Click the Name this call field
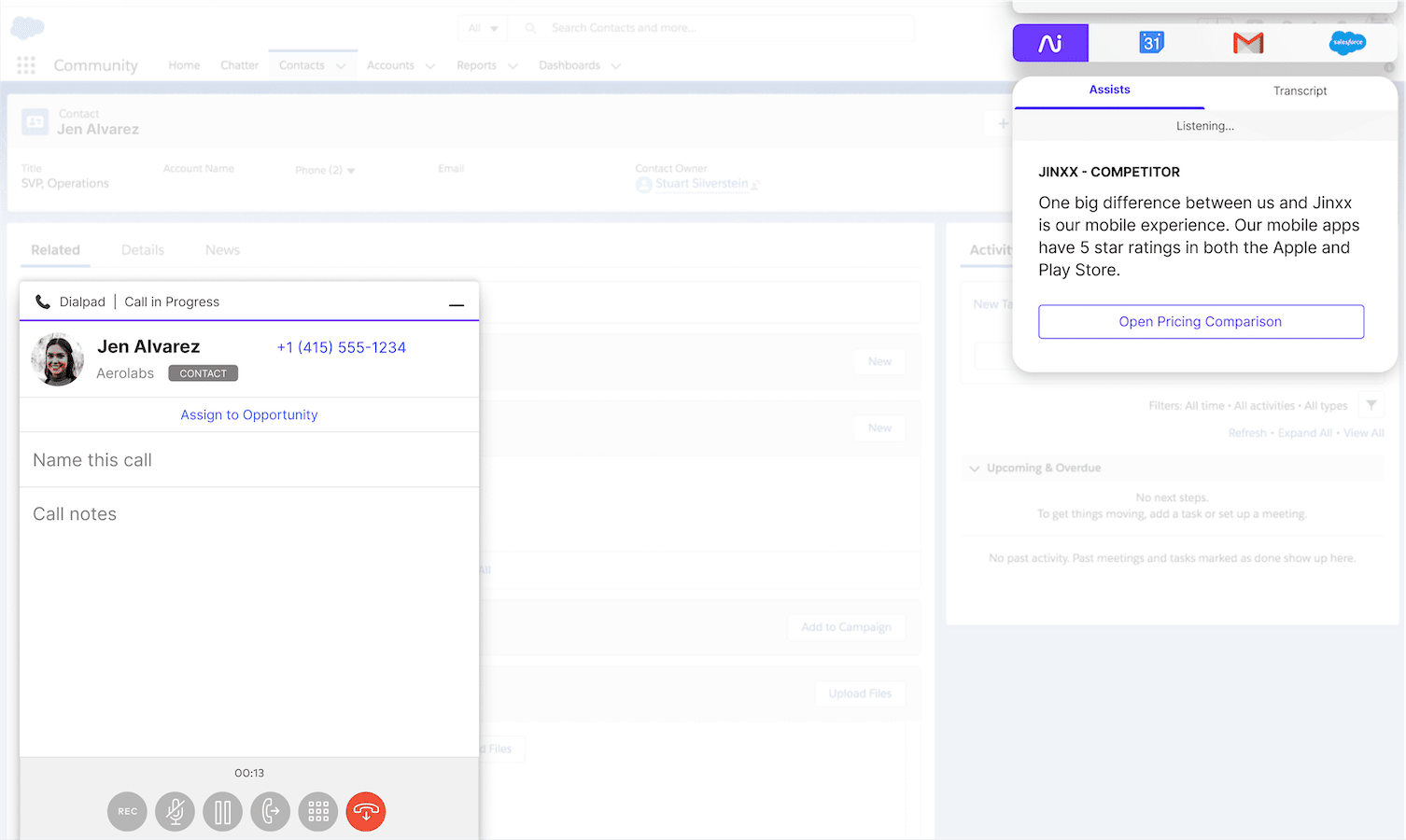 click(x=92, y=459)
